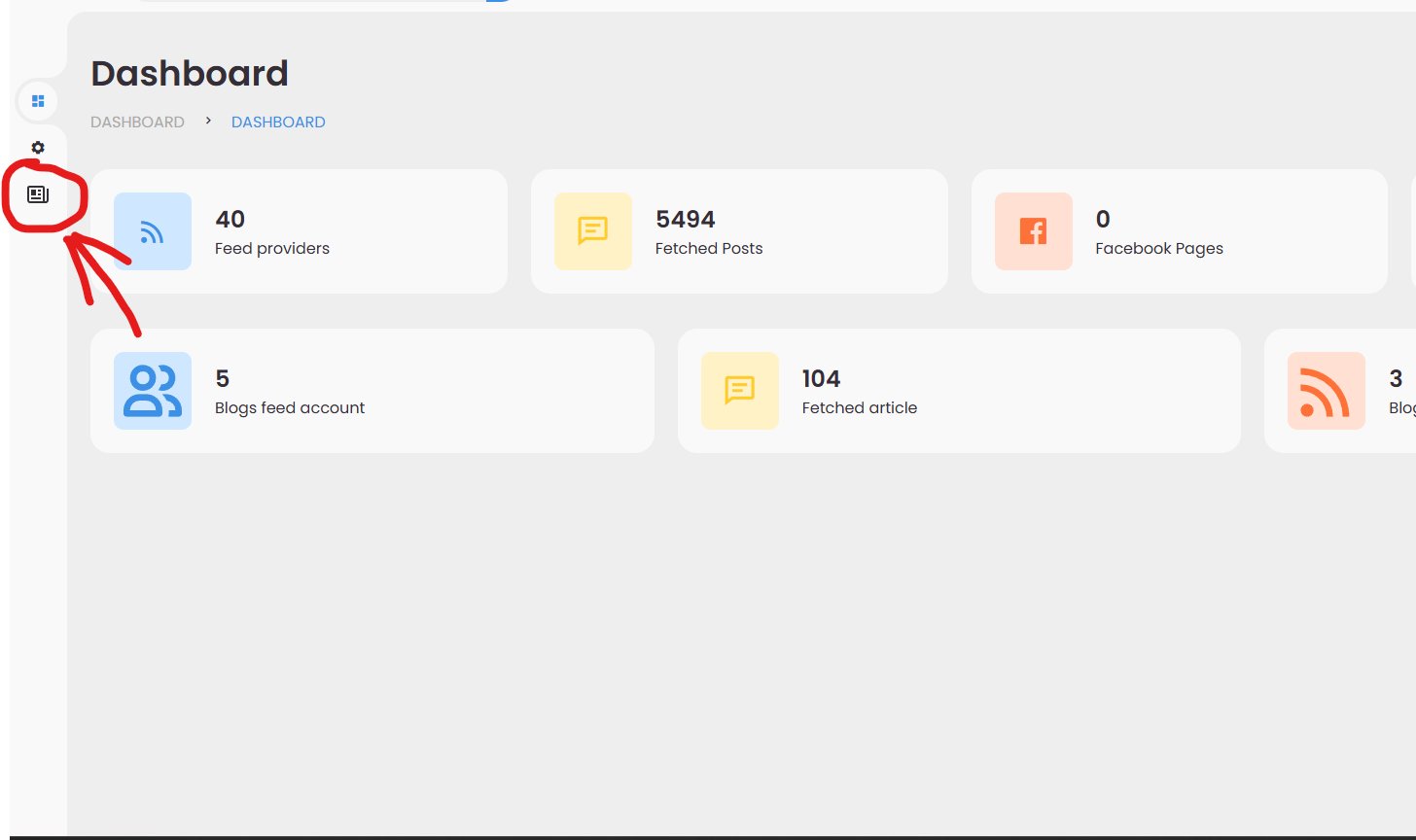Screen dimensions: 1416x840
Task: Click the orange RSS icon in last card
Action: pos(1327,391)
